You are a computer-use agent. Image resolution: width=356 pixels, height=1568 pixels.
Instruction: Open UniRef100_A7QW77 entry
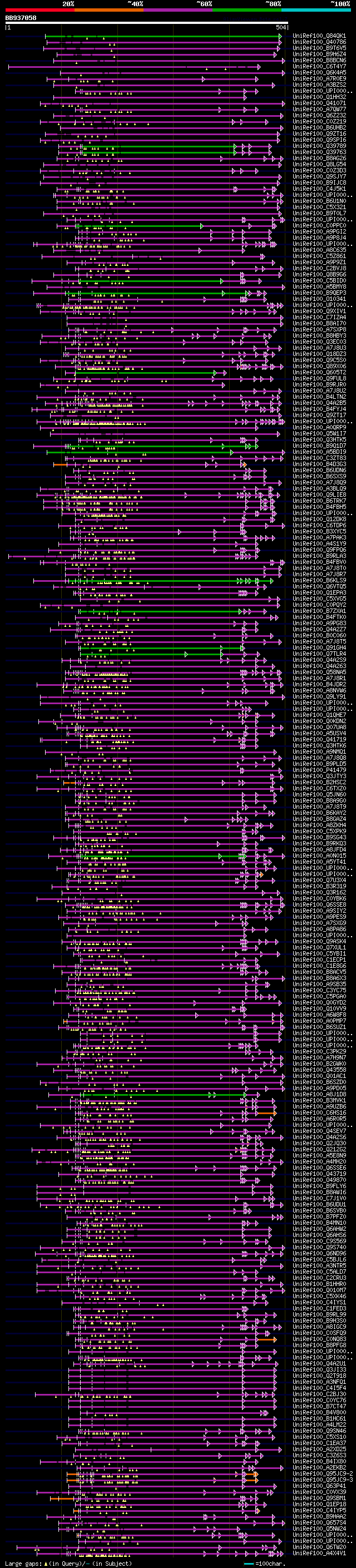(x=319, y=110)
